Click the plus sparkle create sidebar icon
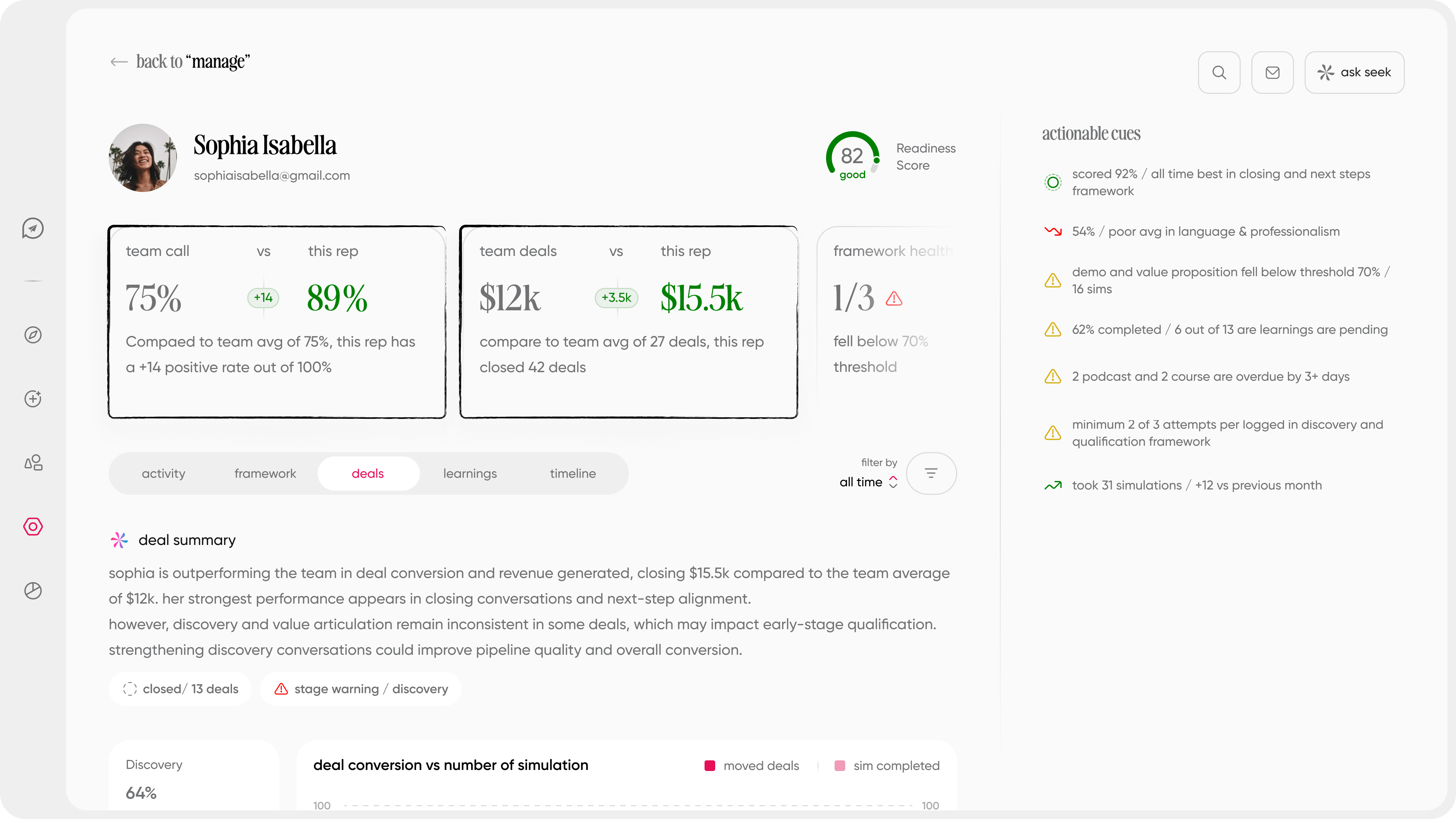The height and width of the screenshot is (819, 1456). coord(33,399)
